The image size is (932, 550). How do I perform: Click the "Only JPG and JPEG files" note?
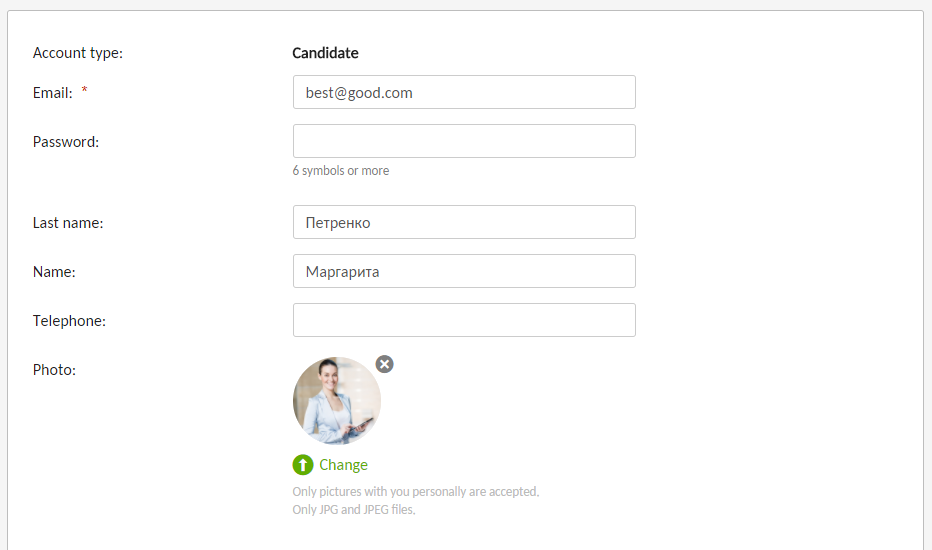tap(354, 510)
